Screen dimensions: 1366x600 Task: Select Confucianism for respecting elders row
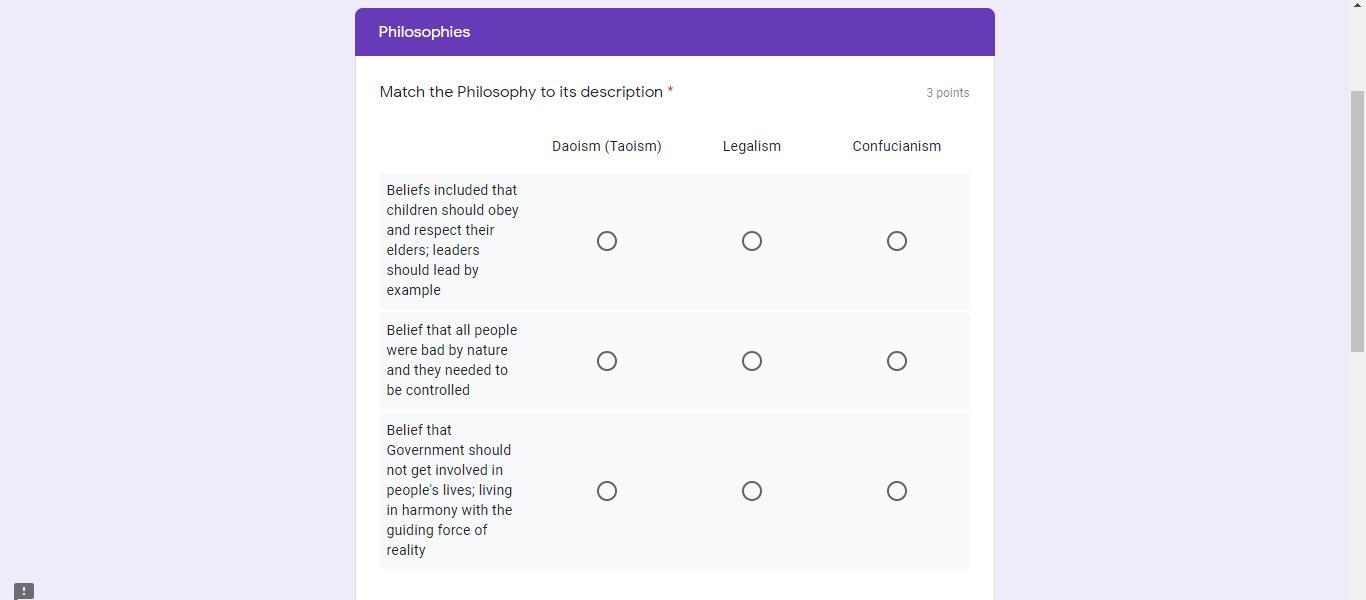[x=897, y=241]
